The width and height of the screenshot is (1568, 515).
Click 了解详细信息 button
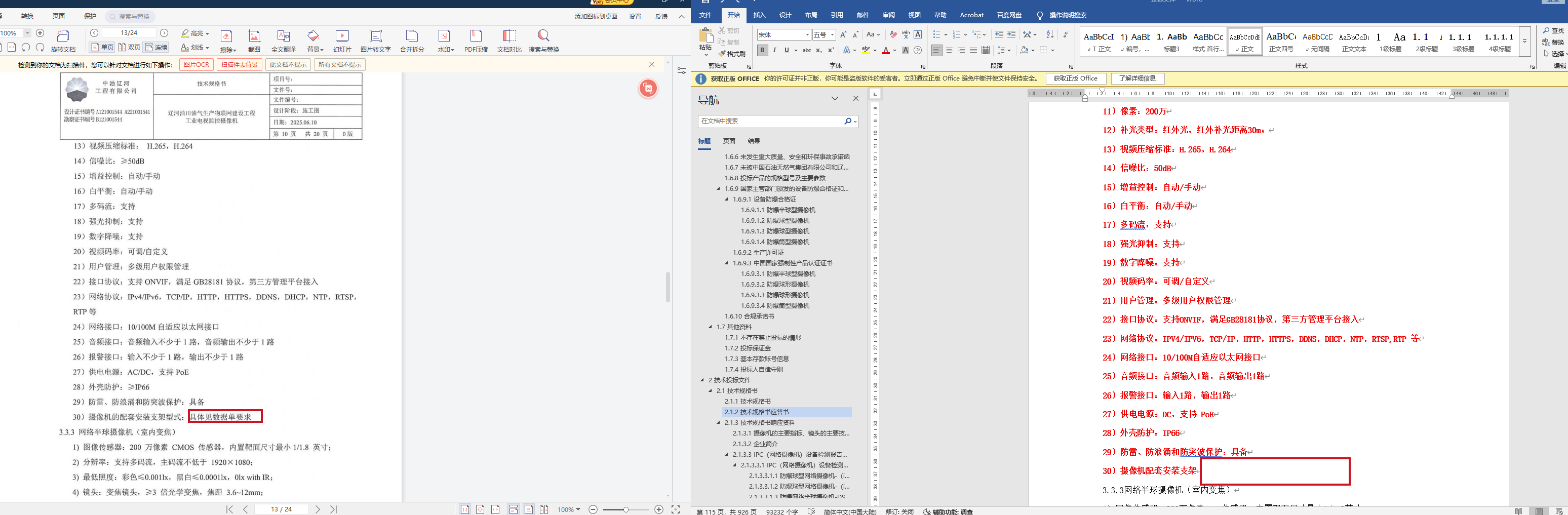tap(1137, 78)
